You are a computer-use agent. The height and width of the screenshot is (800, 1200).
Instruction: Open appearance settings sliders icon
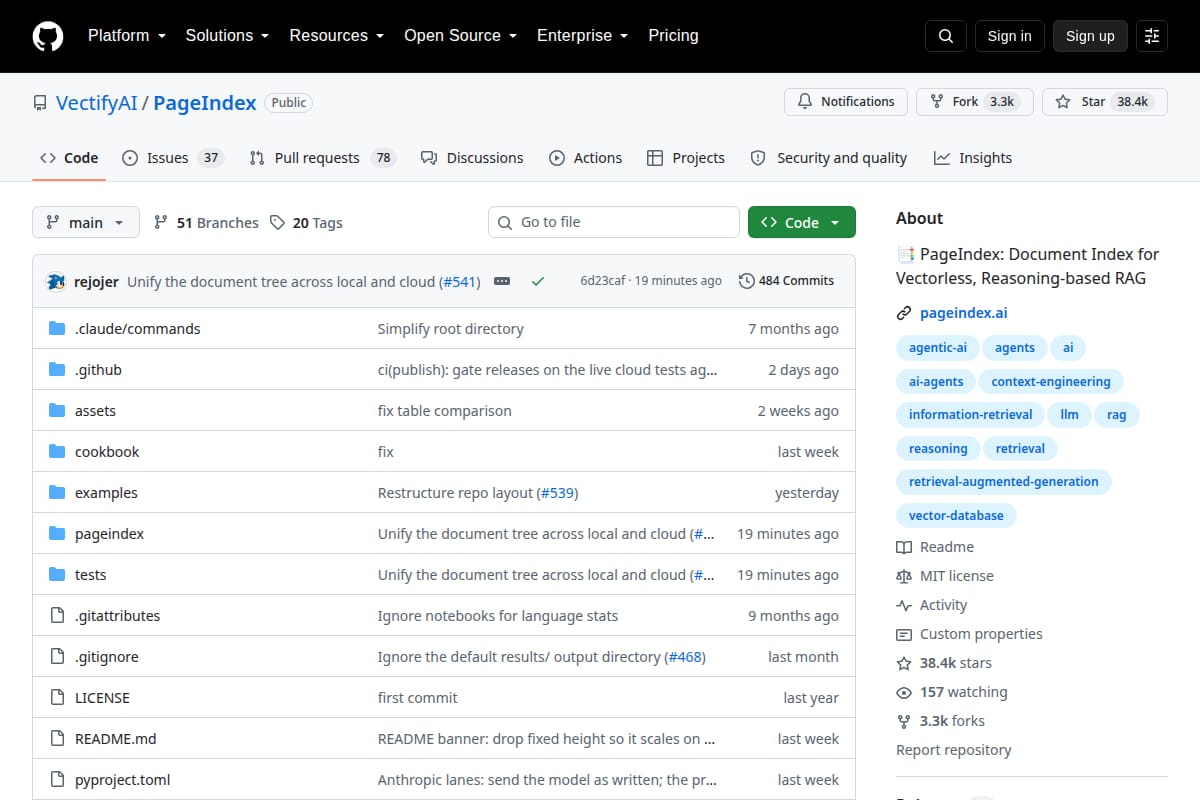[1152, 36]
